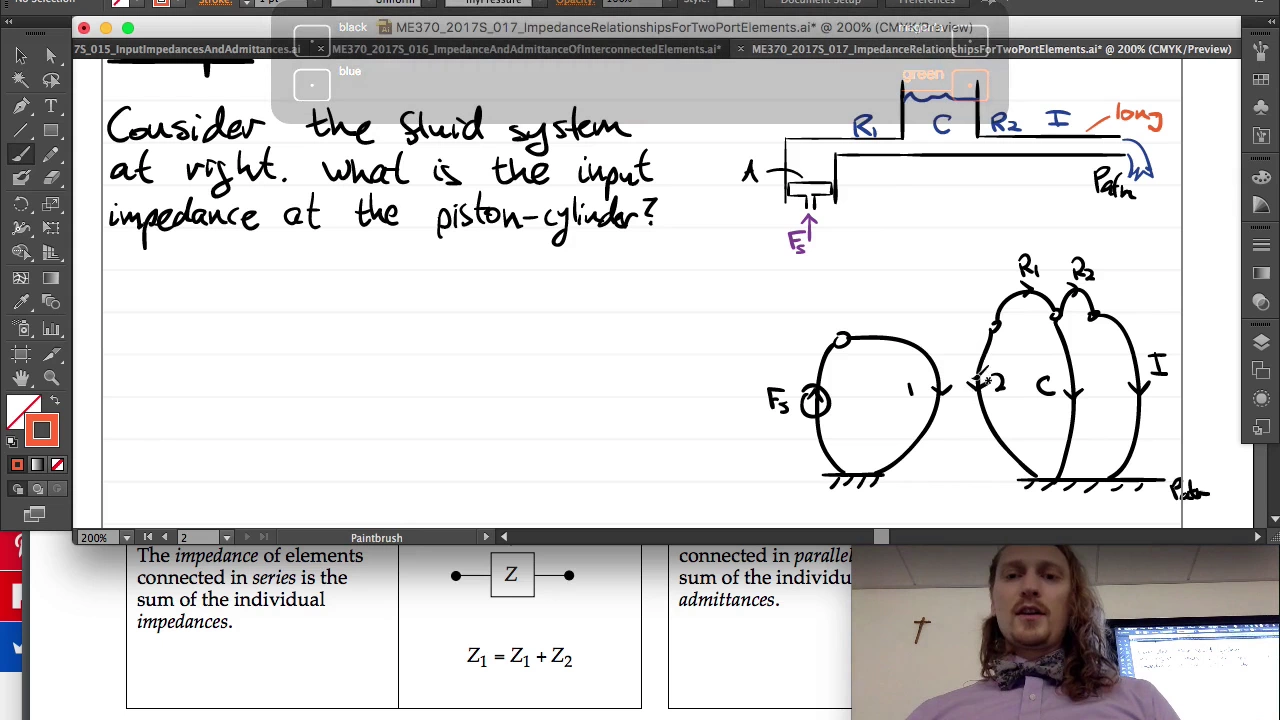Select the Free Transform tool
1280x720 pixels.
(51, 228)
